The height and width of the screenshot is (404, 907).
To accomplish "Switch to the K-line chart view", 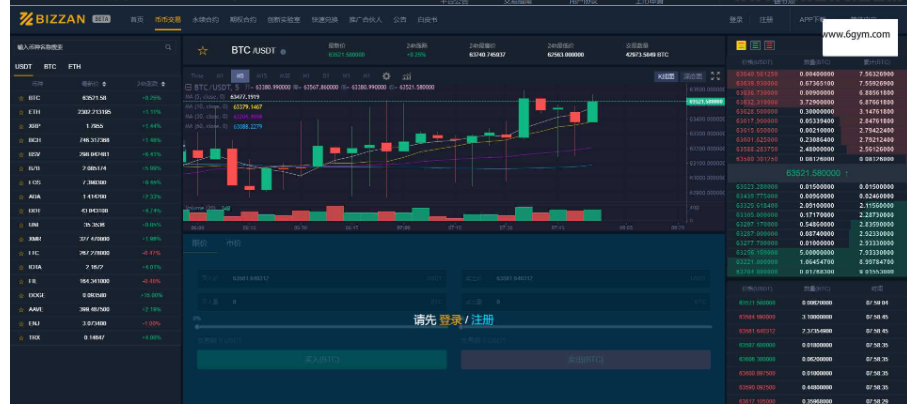I will pos(666,76).
